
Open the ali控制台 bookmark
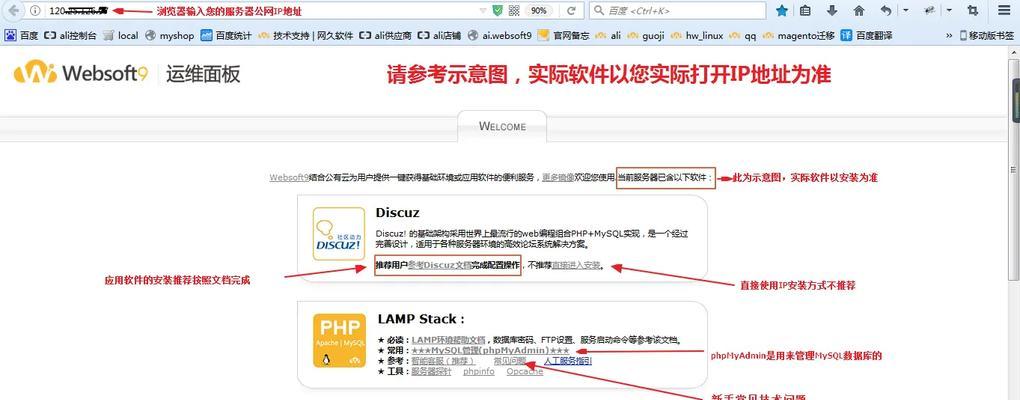[70, 36]
